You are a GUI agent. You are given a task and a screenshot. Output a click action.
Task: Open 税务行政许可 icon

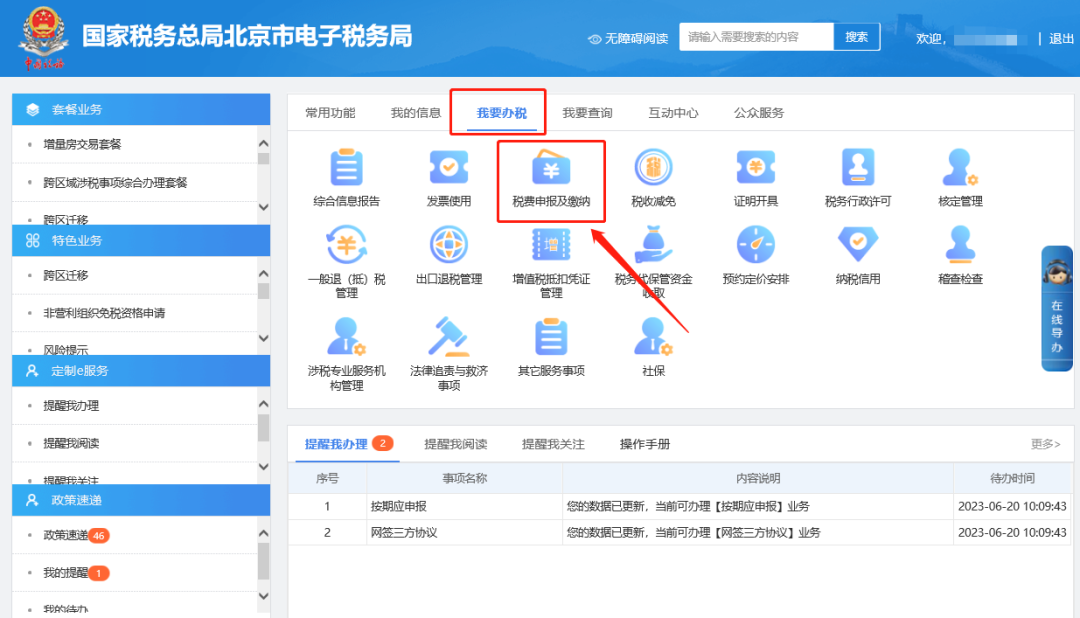pos(858,167)
